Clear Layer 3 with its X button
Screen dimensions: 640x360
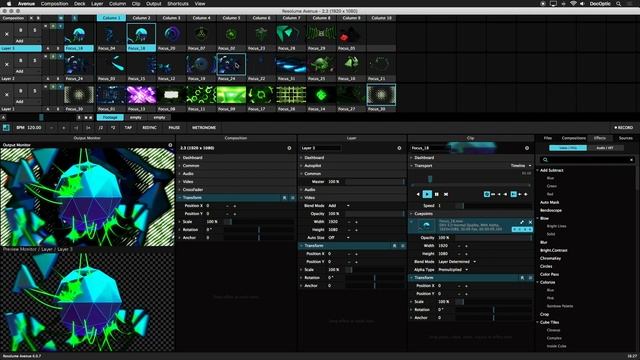click(x=7, y=34)
